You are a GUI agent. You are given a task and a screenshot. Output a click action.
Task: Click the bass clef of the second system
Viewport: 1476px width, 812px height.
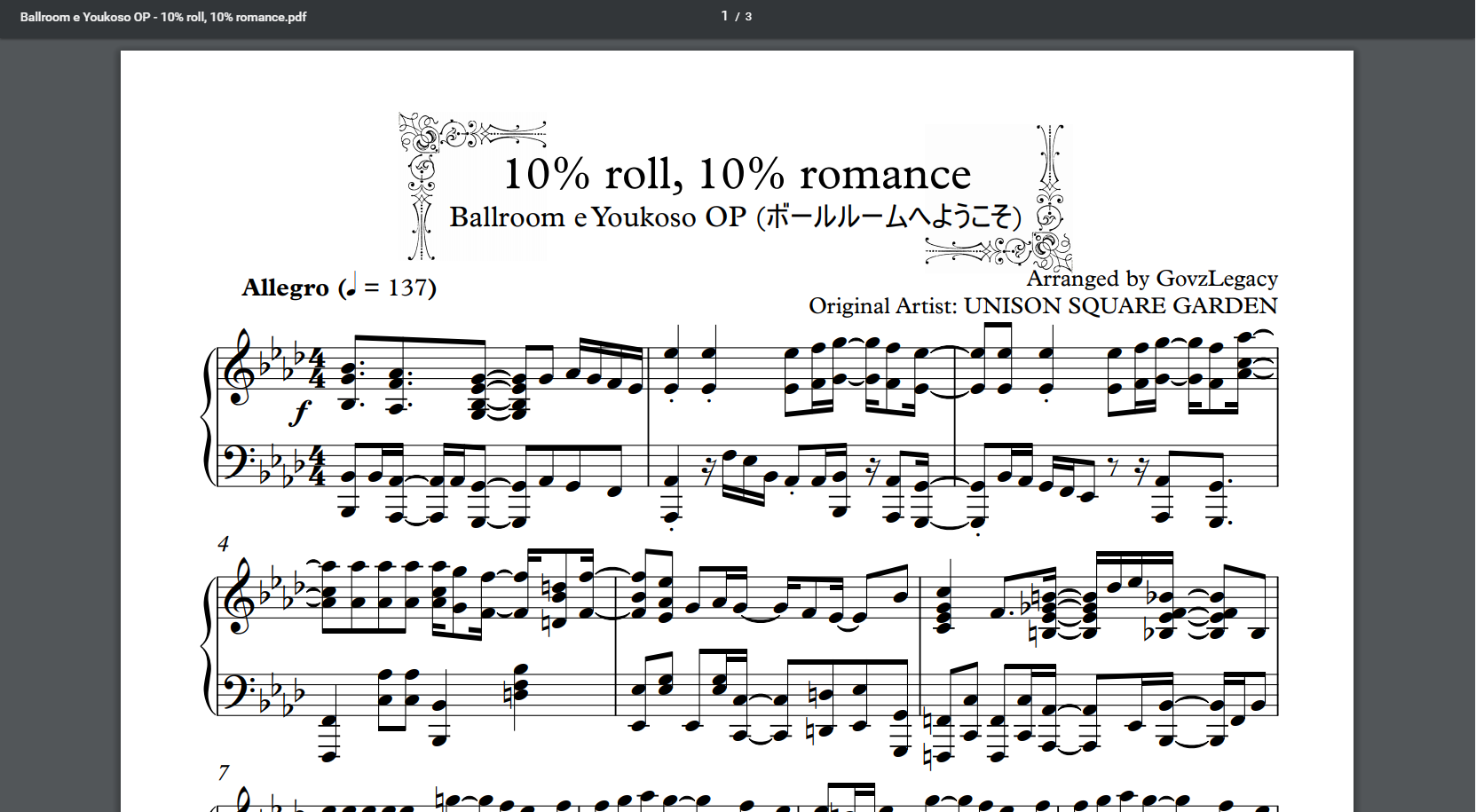click(239, 691)
